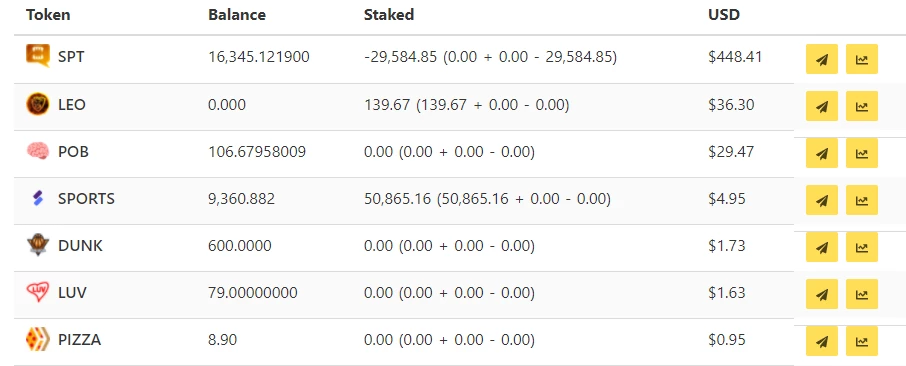
Task: Send LEO tokens with paper plane icon
Action: point(822,106)
